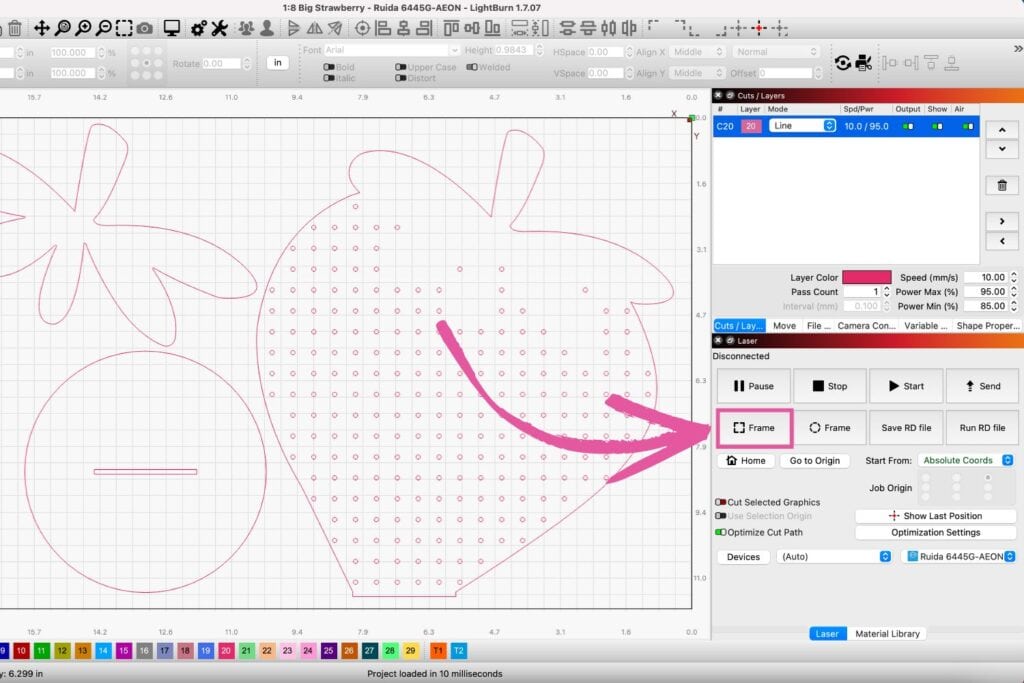Screen dimensions: 1024x683
Task: Toggle the Bold font switch
Action: [329, 67]
